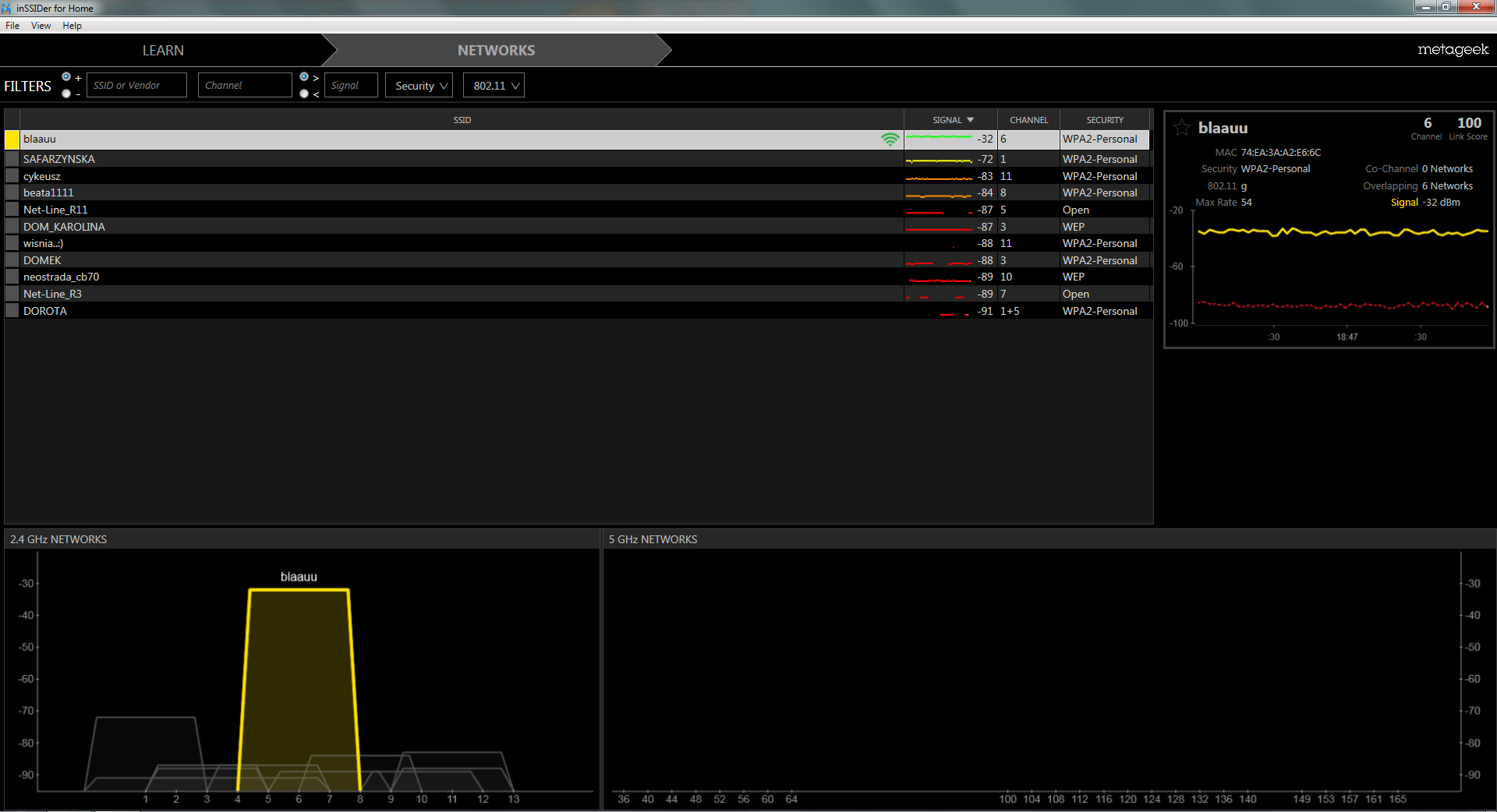
Task: Toggle color box for beata1111 network
Action: coord(12,192)
